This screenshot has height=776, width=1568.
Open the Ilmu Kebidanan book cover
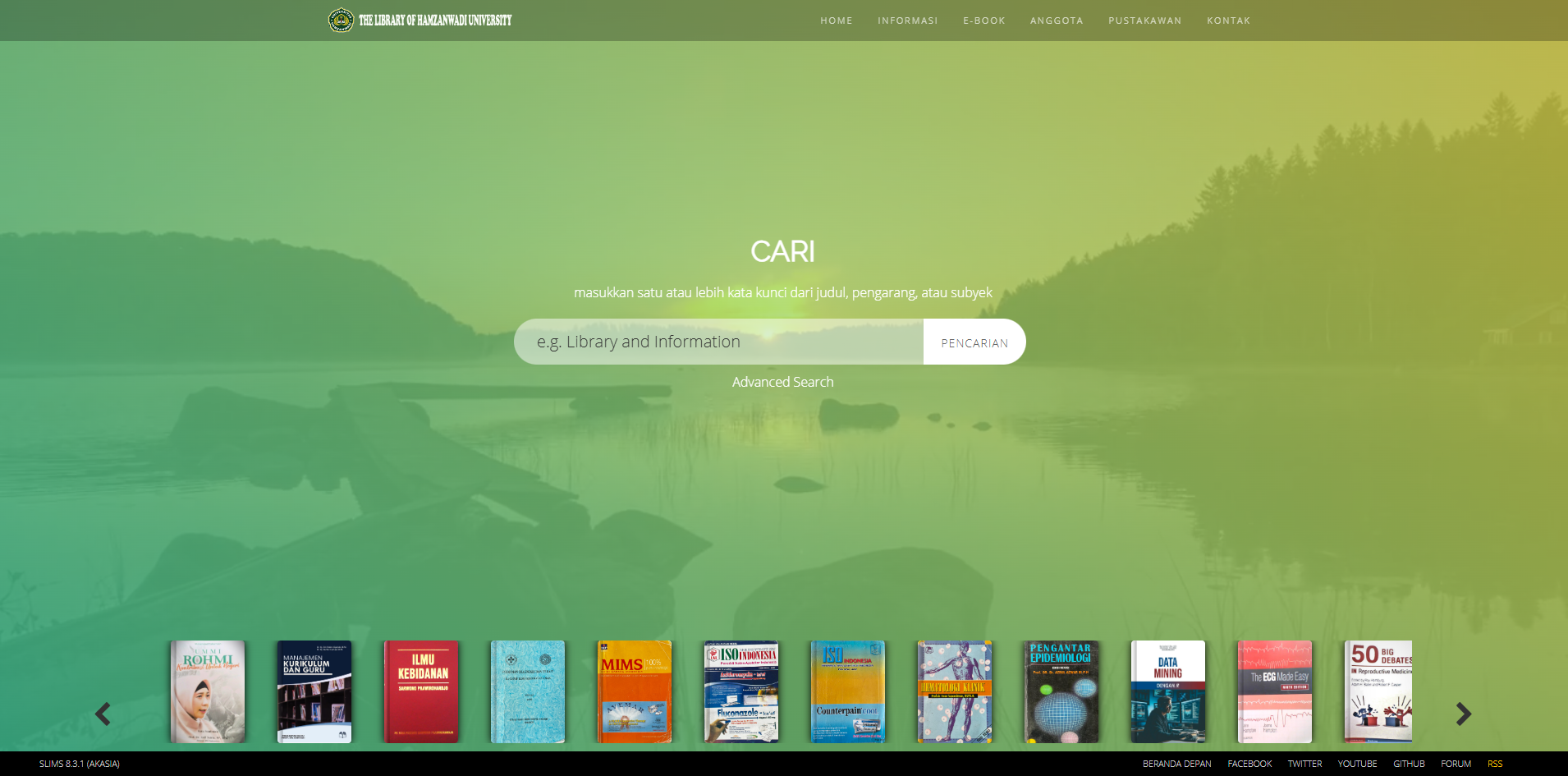tap(421, 691)
